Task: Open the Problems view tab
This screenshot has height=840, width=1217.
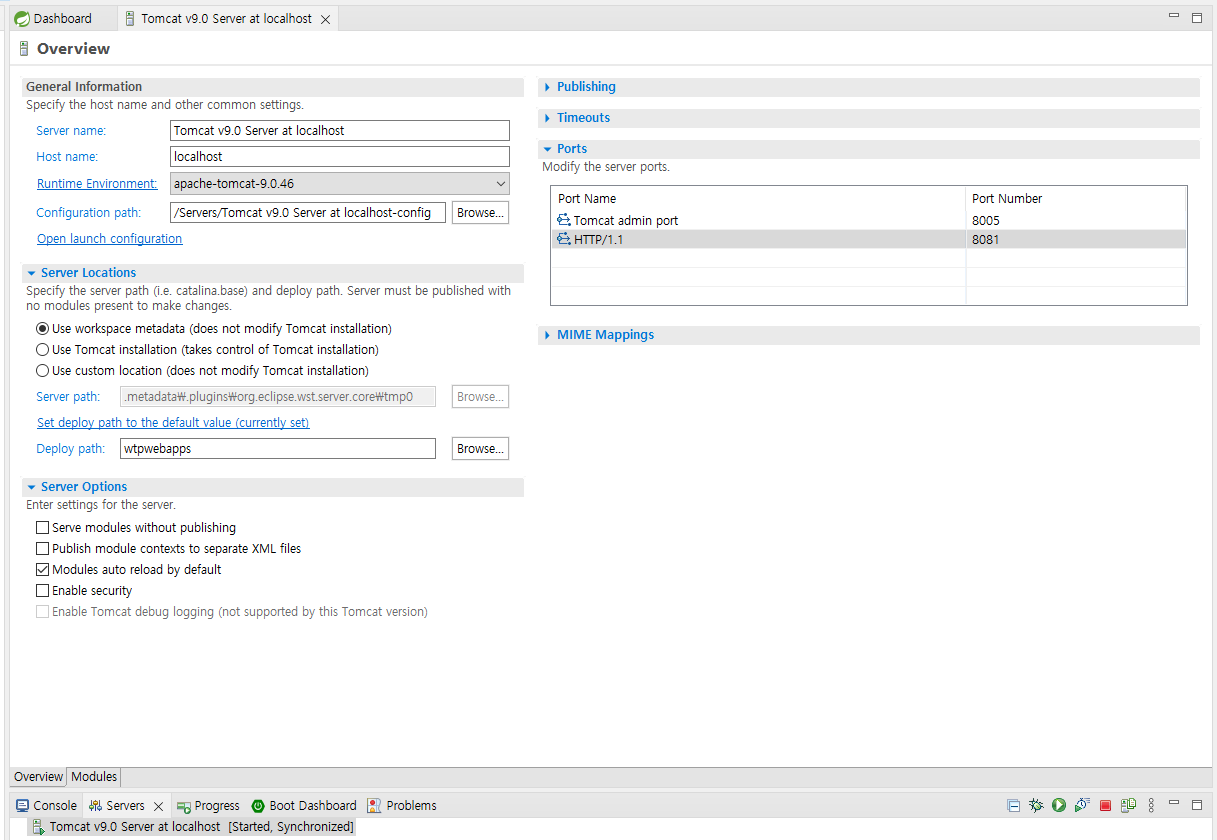Action: pyautogui.click(x=402, y=806)
